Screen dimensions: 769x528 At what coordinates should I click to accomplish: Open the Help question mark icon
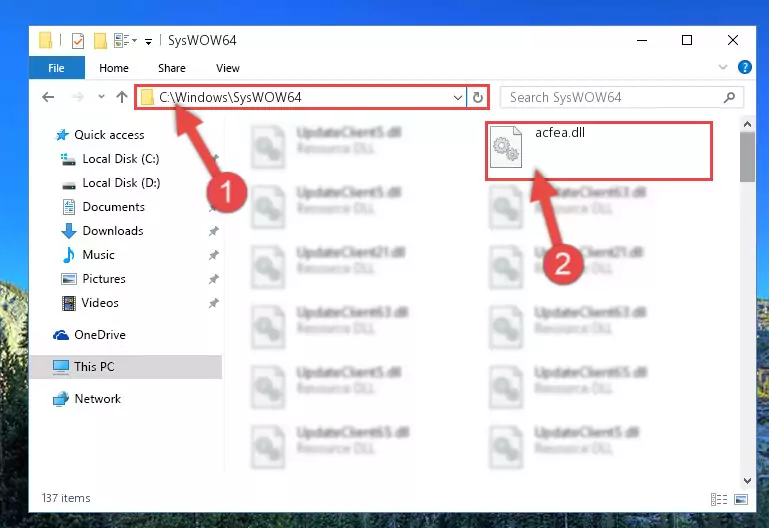point(744,67)
